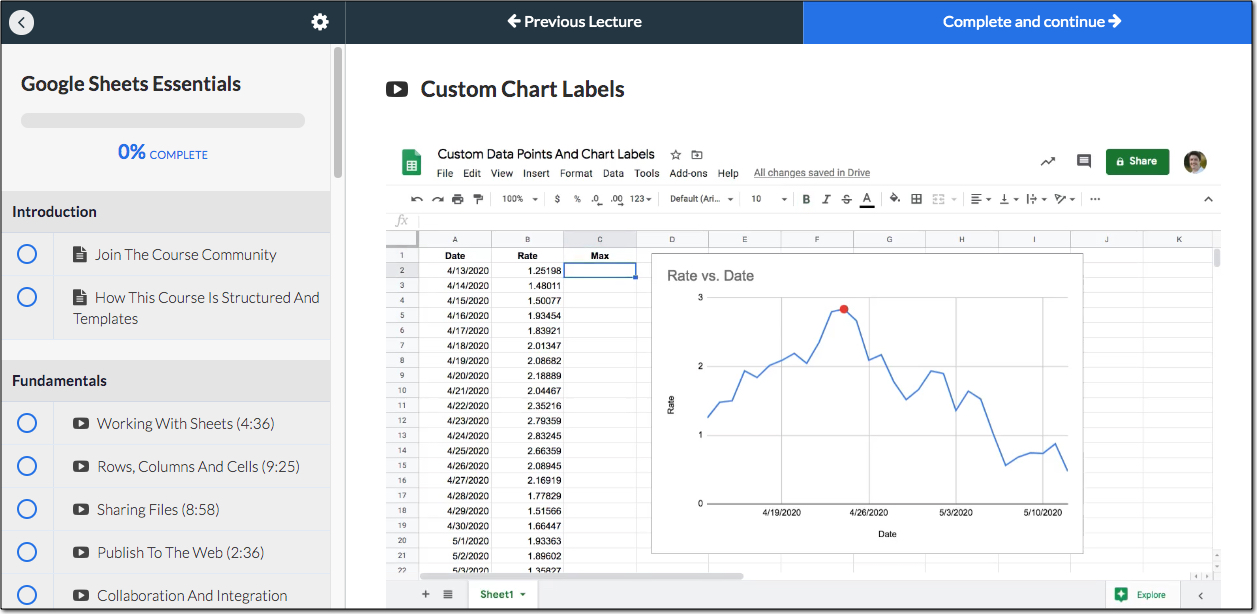Click the Google Sheets logo icon
Screen dimensions: 1257x614
click(x=411, y=162)
